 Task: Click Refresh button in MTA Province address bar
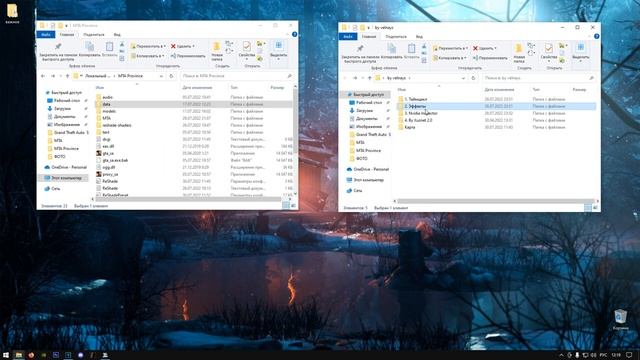pyautogui.click(x=171, y=76)
